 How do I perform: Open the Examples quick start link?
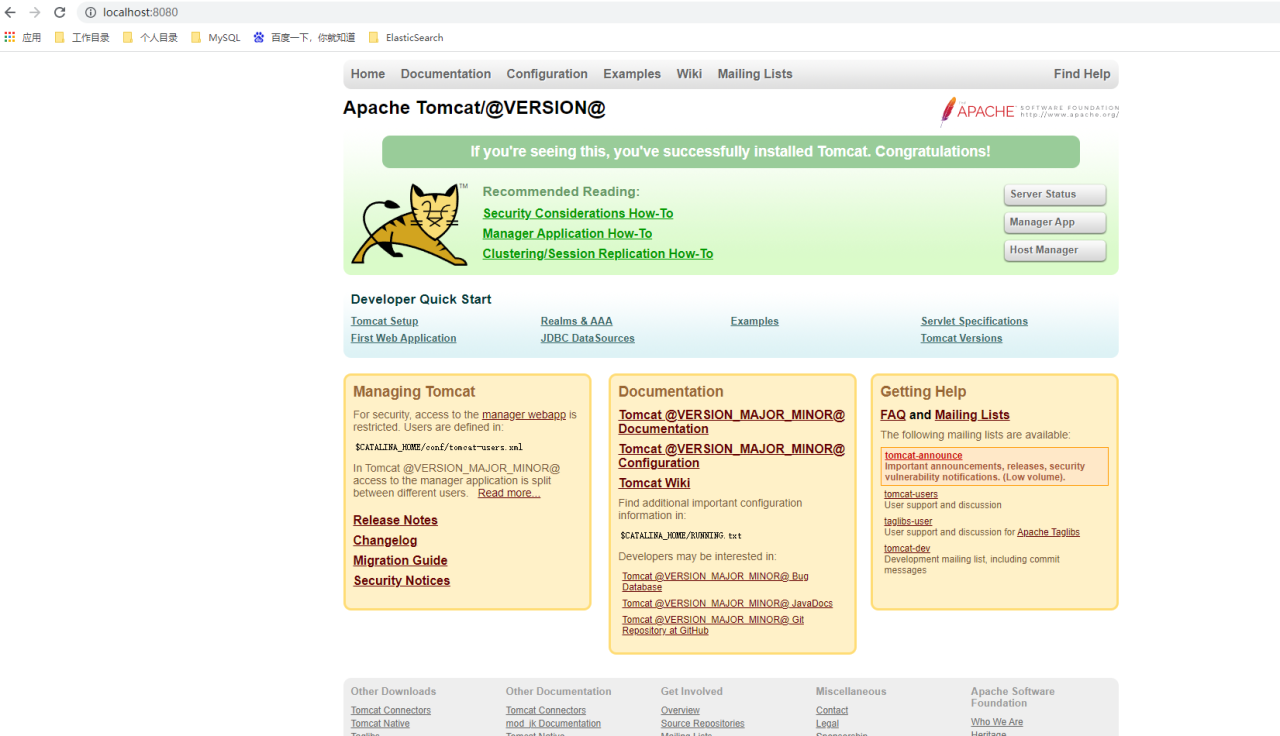pyautogui.click(x=755, y=321)
